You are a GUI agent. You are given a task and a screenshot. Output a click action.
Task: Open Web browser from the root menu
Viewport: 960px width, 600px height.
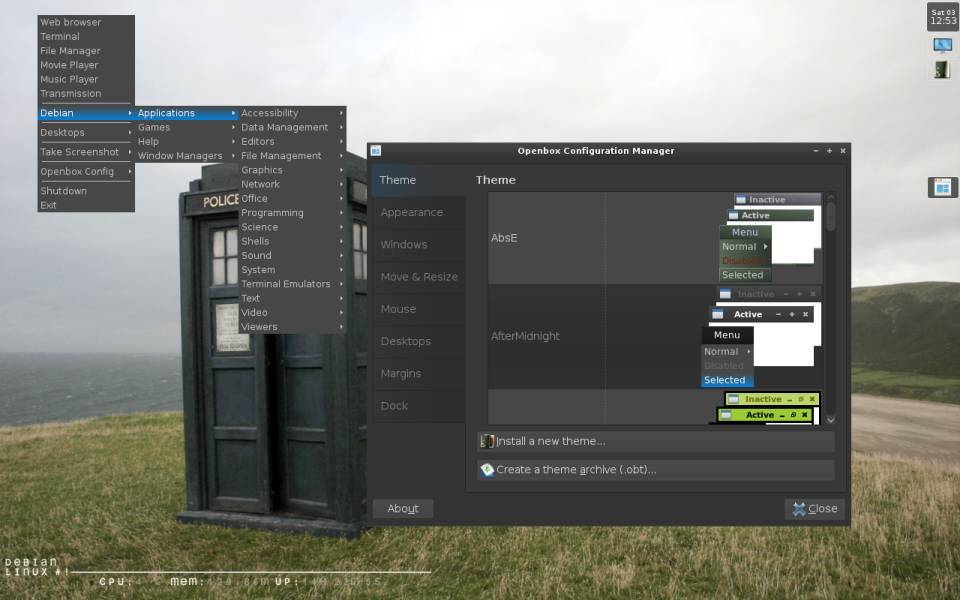click(86, 22)
